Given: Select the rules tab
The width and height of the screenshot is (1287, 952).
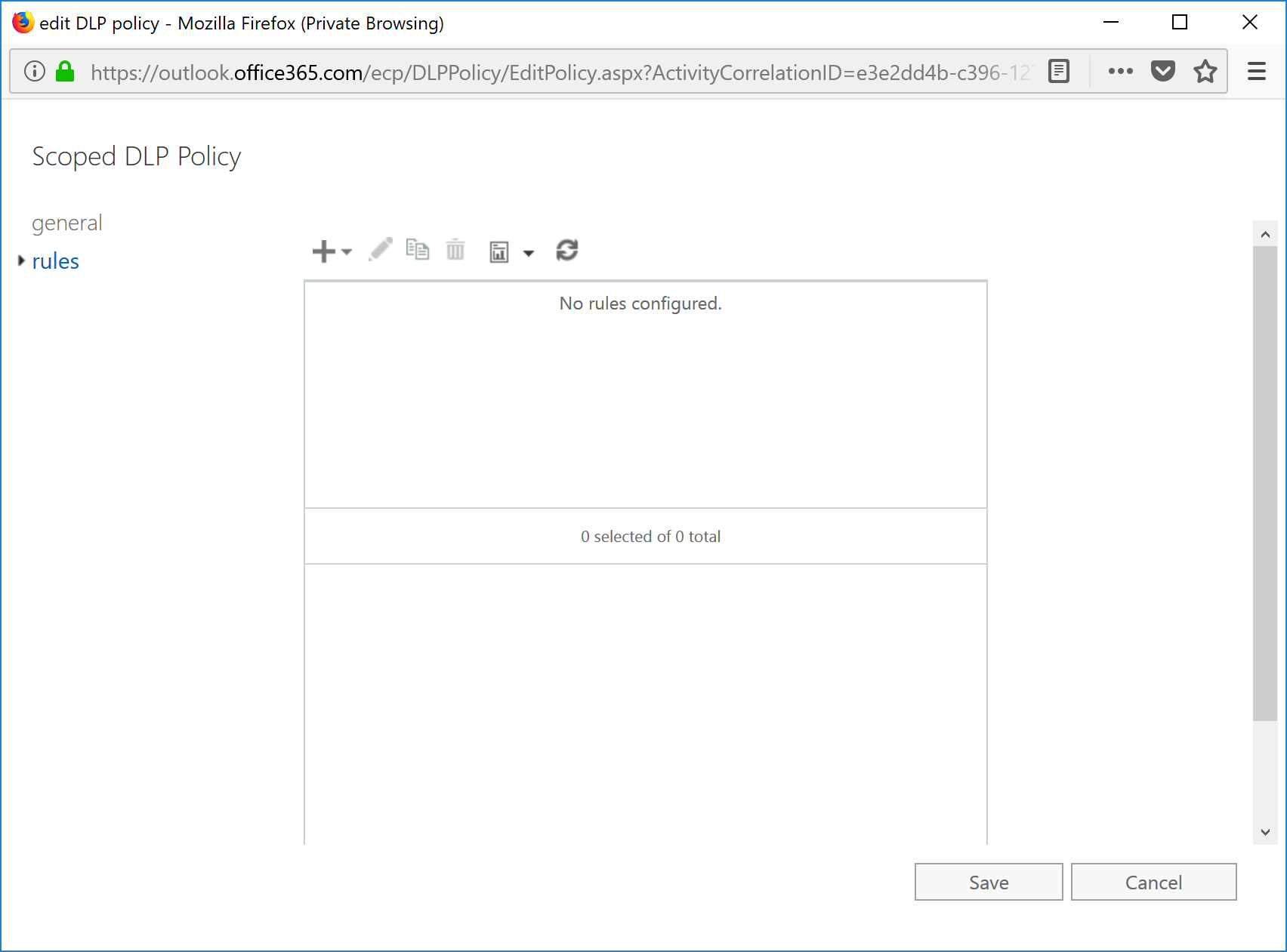Looking at the screenshot, I should click(x=55, y=261).
